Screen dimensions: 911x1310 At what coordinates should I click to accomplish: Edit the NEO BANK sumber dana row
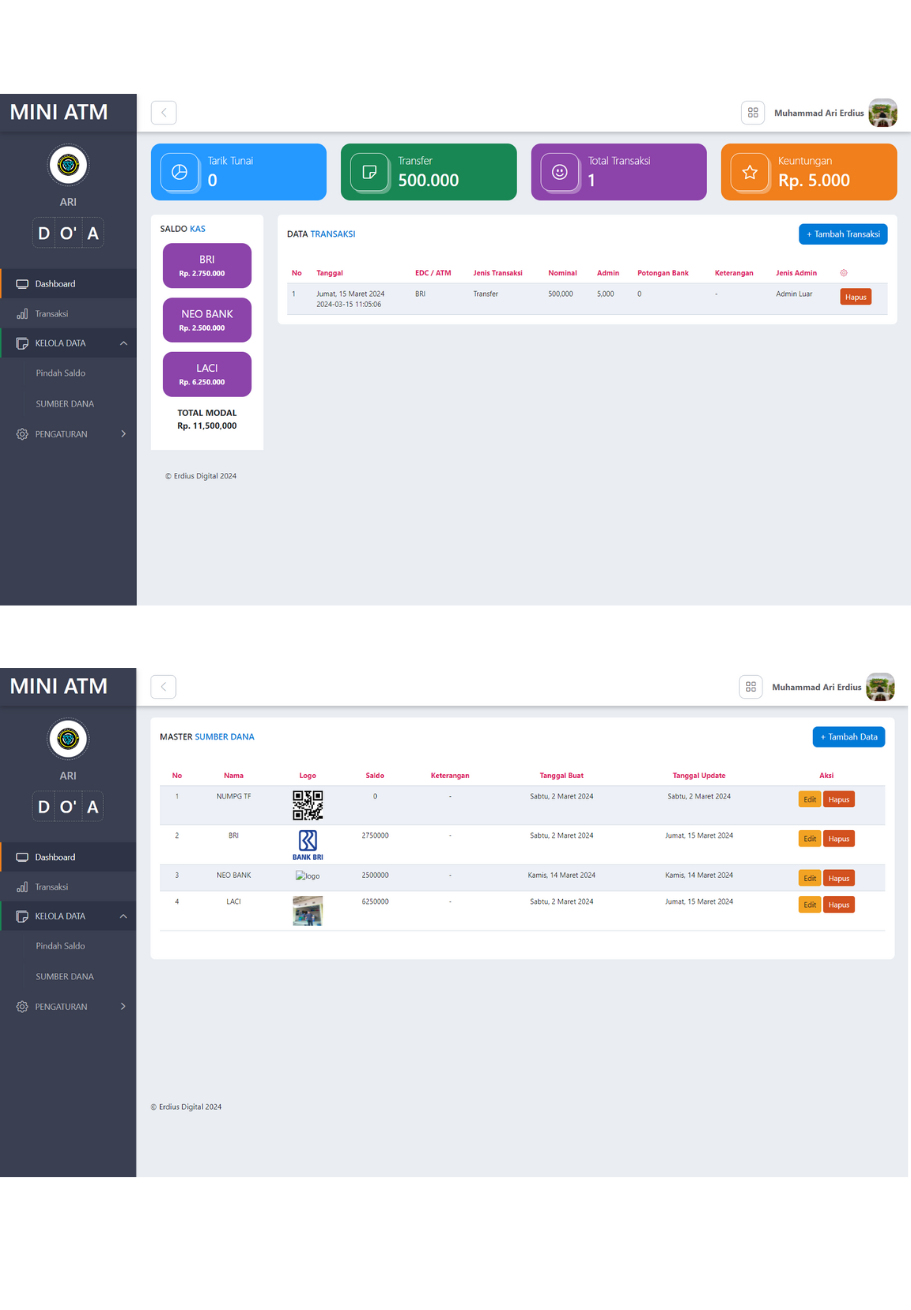point(809,878)
